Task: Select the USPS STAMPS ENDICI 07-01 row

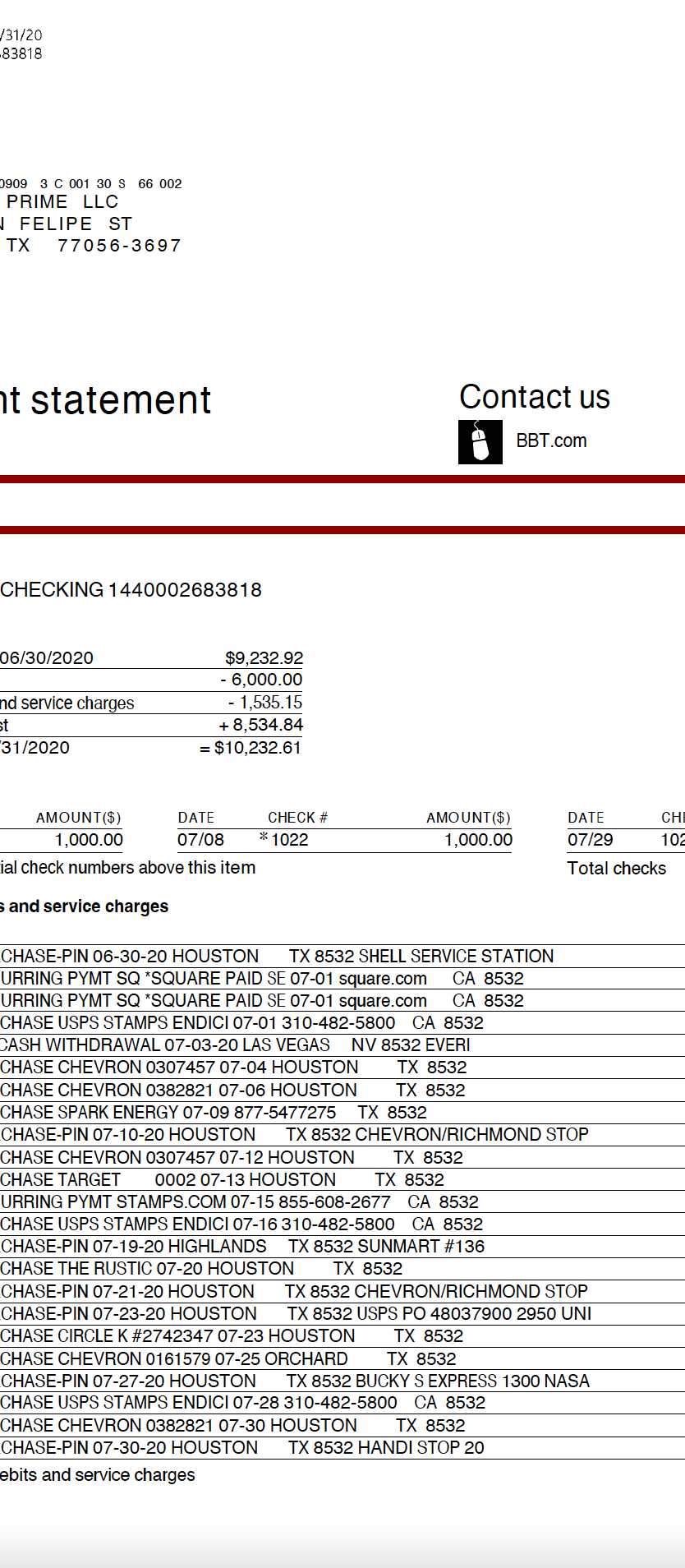Action: pos(342,1023)
